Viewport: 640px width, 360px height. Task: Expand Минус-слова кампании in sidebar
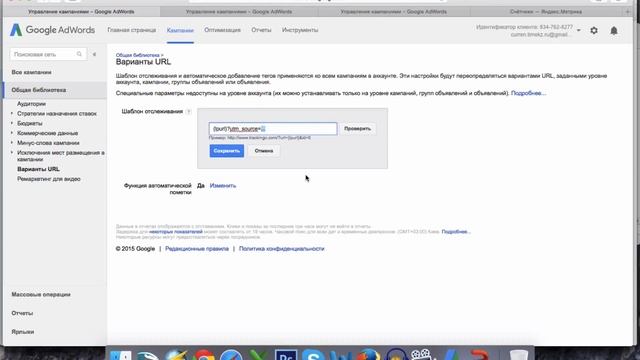12,143
